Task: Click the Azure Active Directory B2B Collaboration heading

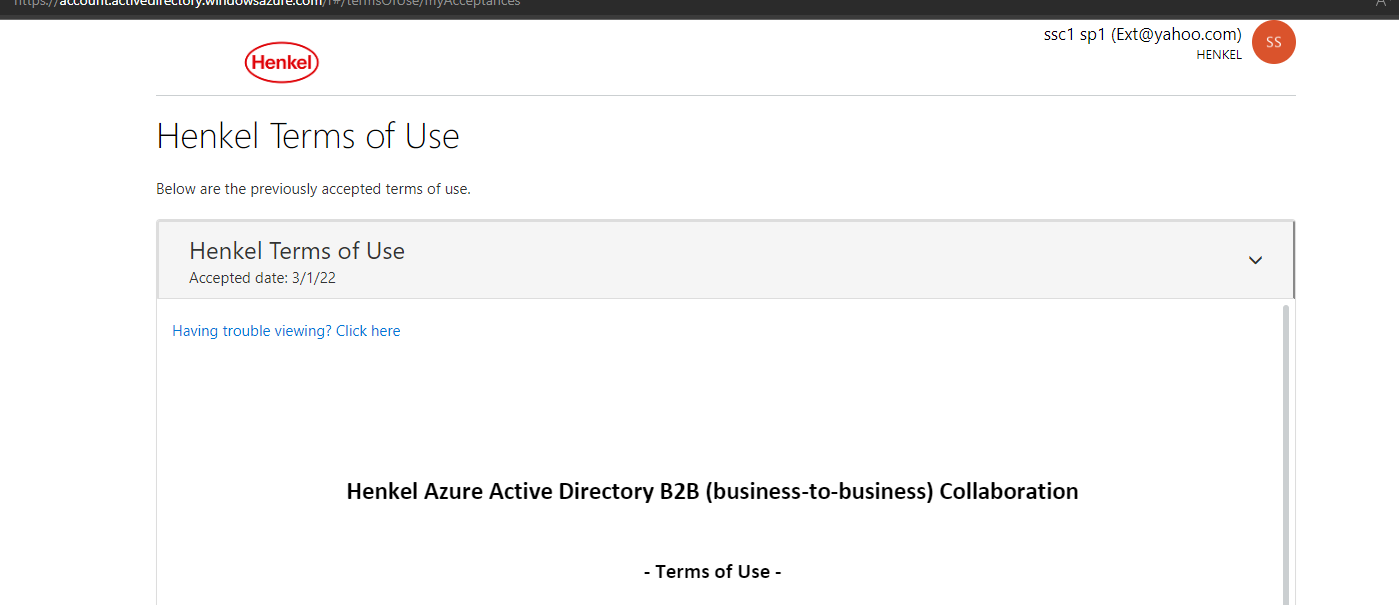Action: tap(712, 491)
